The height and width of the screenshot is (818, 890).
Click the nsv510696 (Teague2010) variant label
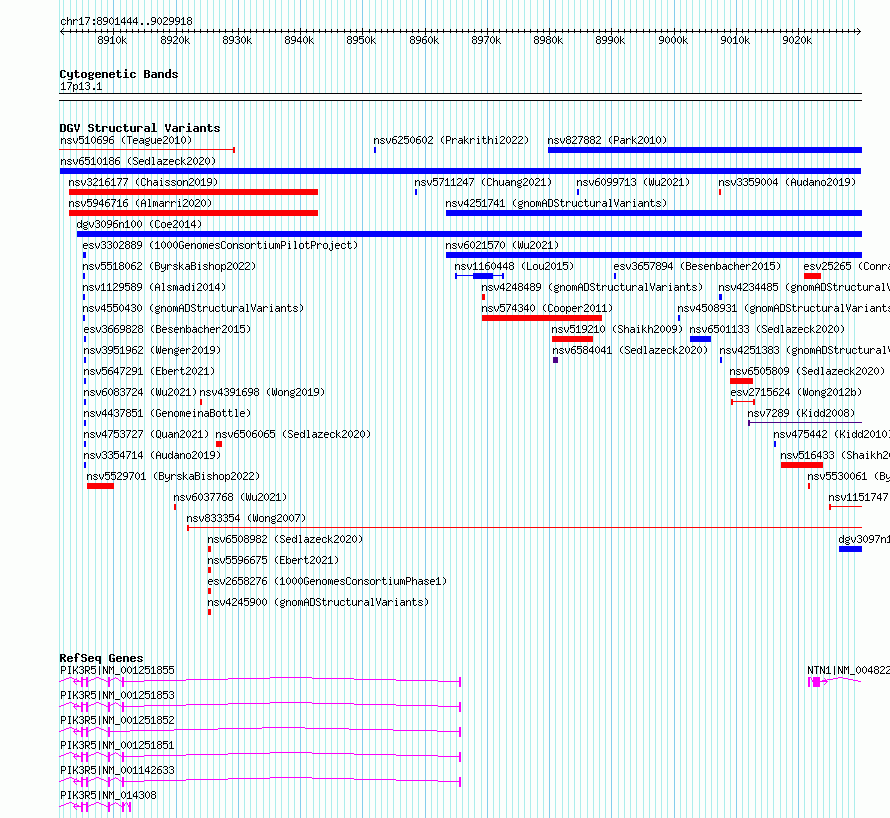point(126,140)
